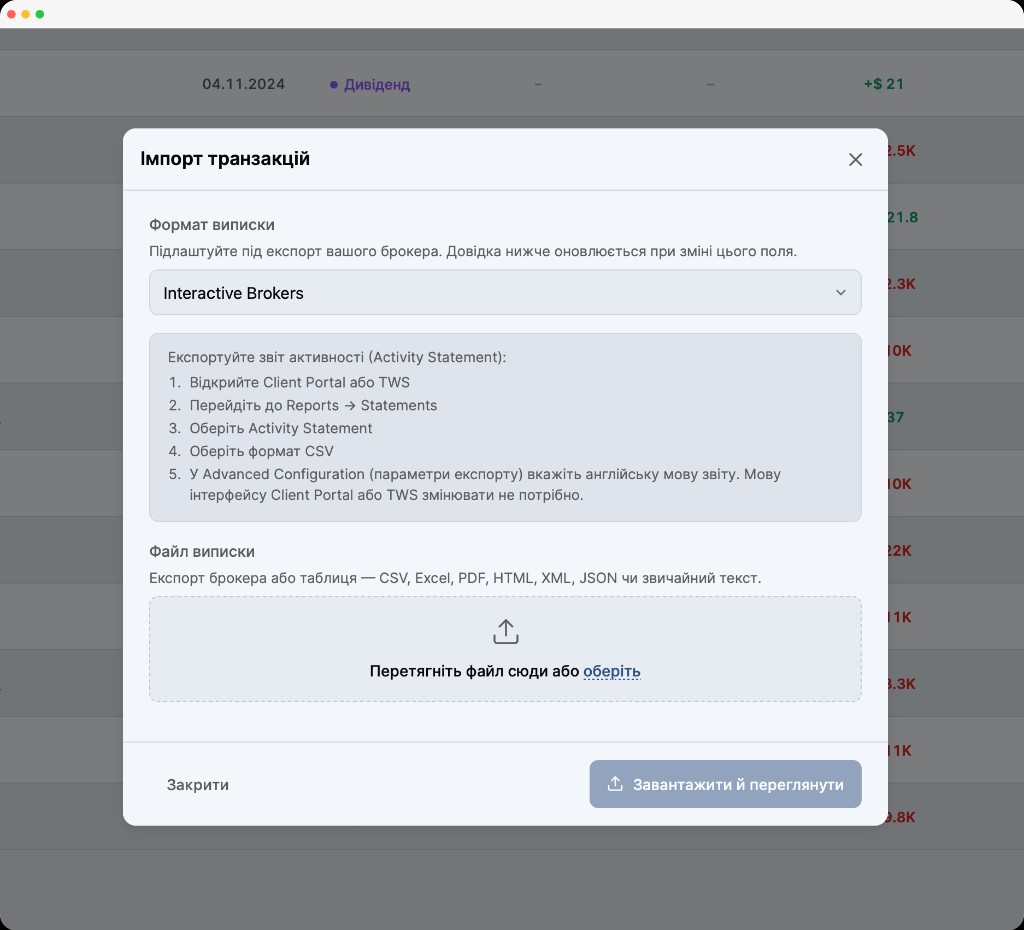Click the purple dot beside Дивіденд
1024x930 pixels.
click(x=333, y=85)
